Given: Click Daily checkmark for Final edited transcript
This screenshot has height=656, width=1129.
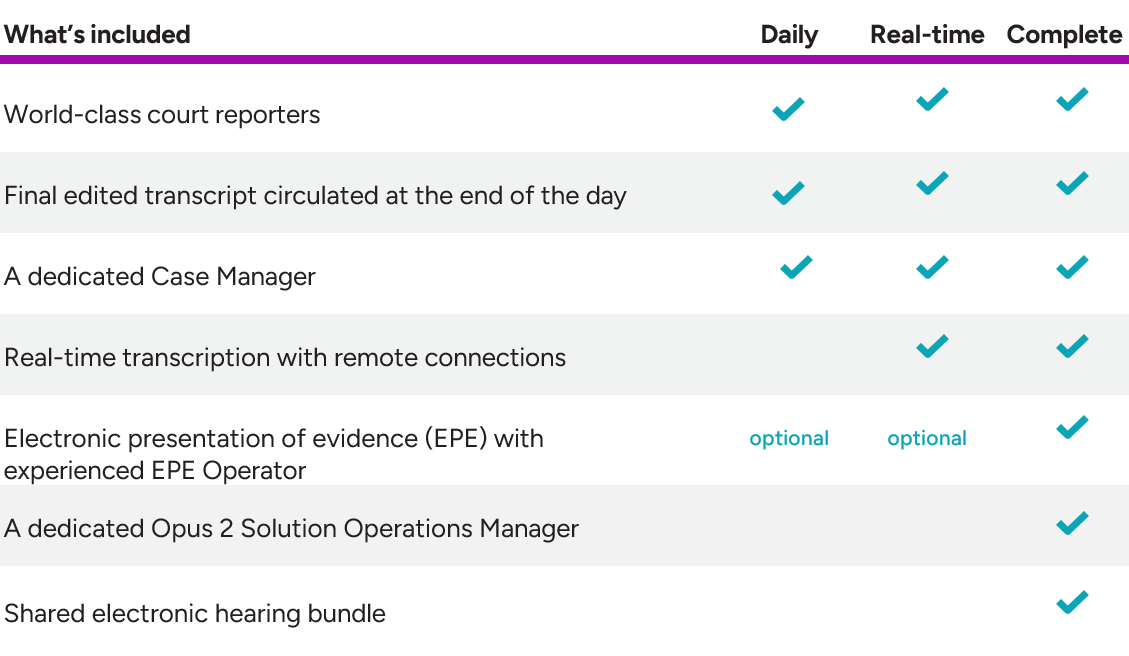Looking at the screenshot, I should tap(788, 192).
